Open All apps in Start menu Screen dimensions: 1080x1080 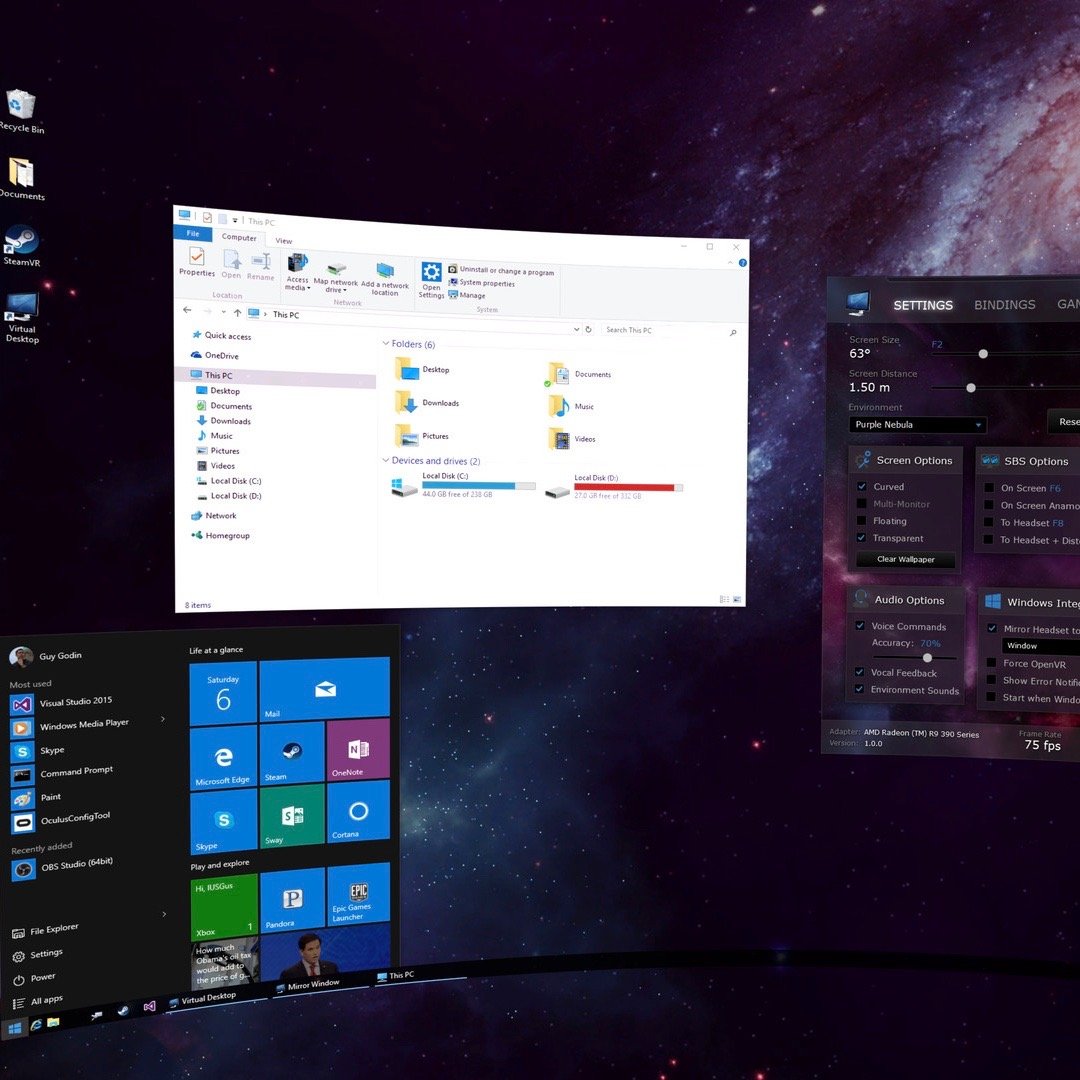click(x=38, y=1001)
